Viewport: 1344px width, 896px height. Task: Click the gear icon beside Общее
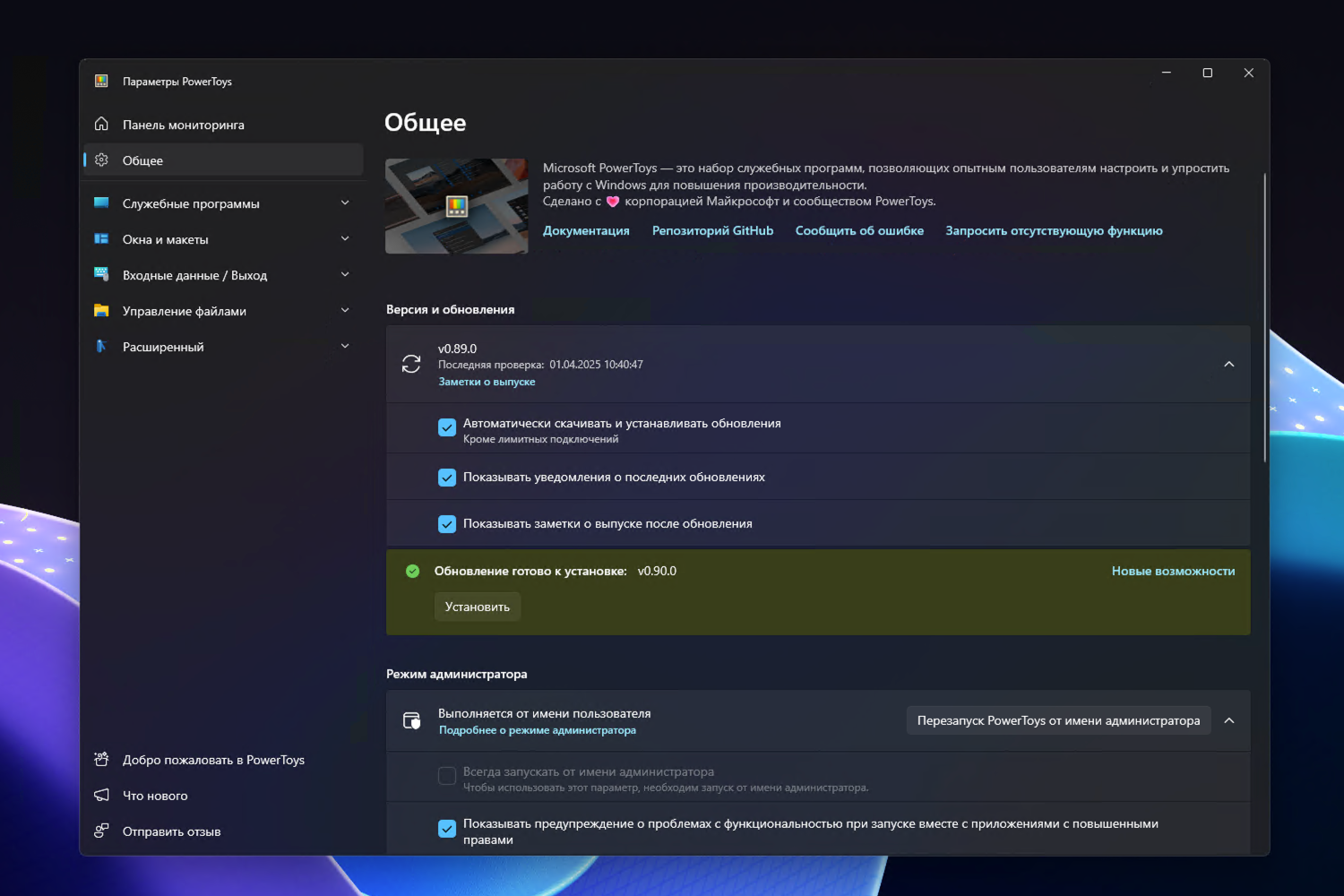tap(101, 159)
